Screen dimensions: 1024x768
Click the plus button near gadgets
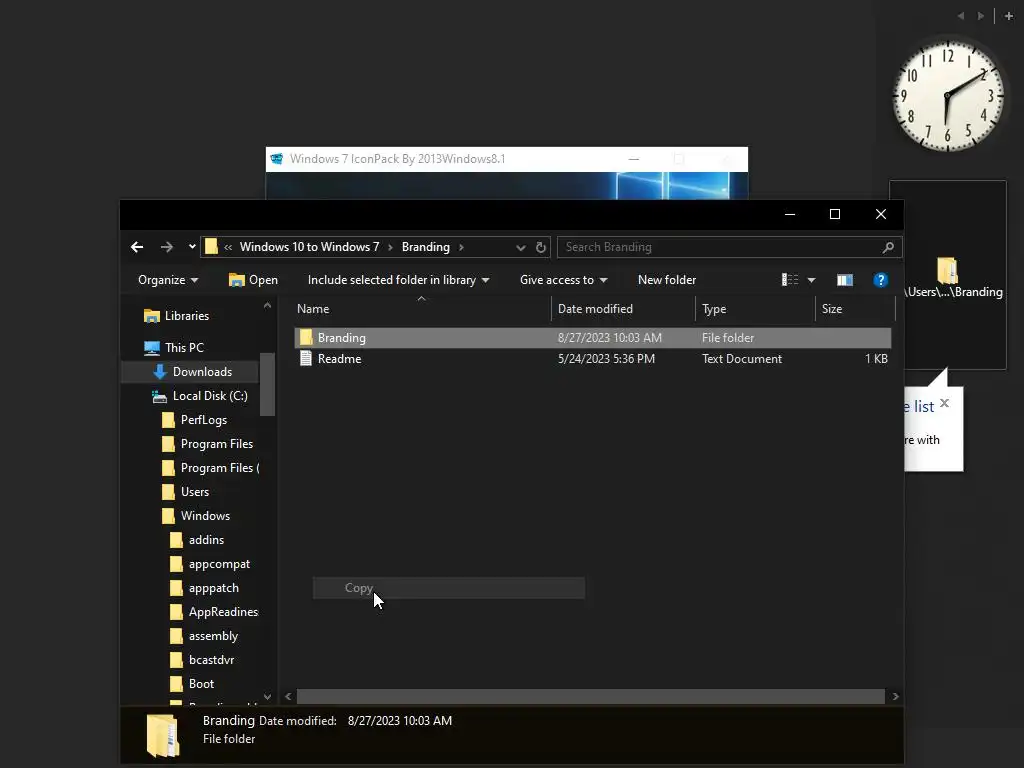(1009, 16)
